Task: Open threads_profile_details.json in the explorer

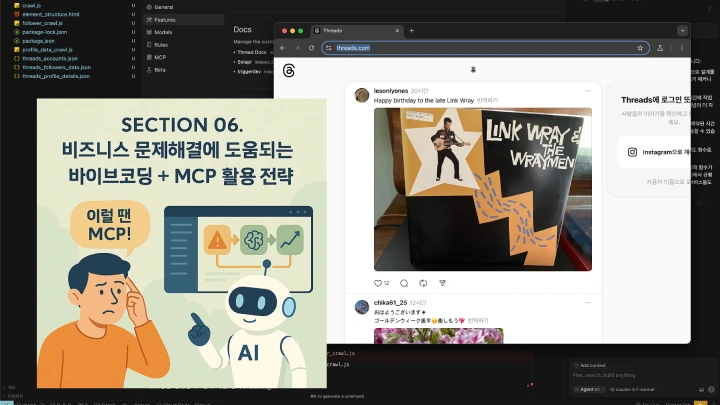Action: (56, 76)
